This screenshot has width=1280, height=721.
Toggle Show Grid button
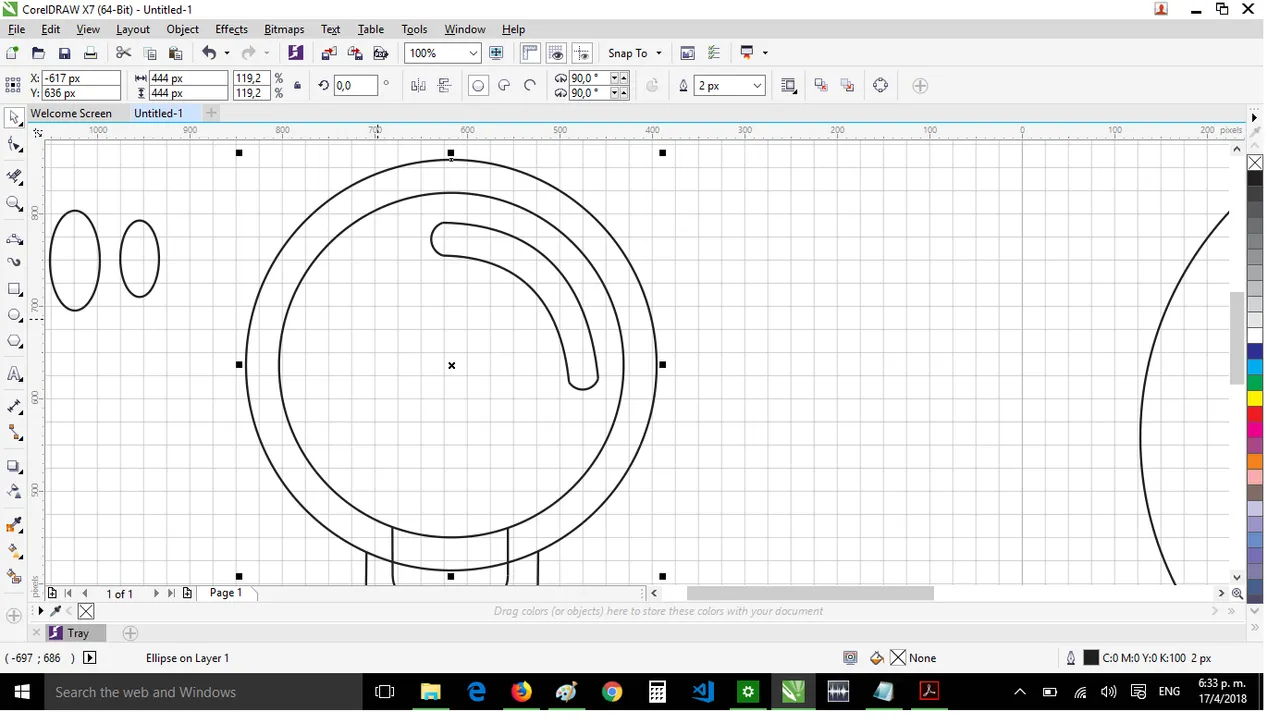(556, 53)
